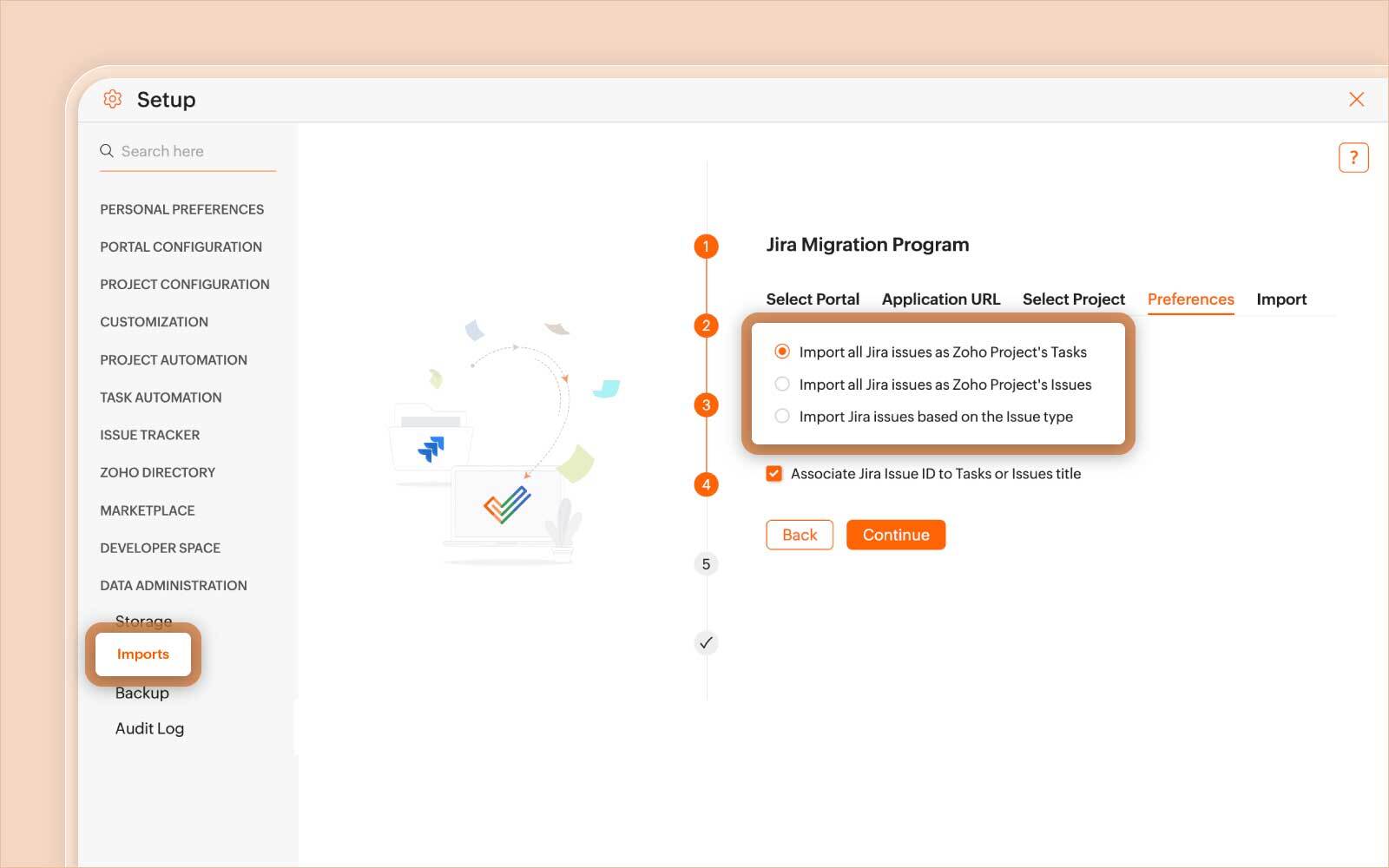
Task: Expand PROJECT CONFIGURATION section
Action: coord(184,284)
